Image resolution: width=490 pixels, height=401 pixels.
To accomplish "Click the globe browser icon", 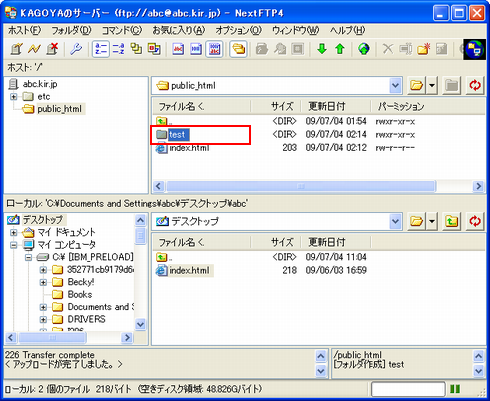I will tap(364, 49).
